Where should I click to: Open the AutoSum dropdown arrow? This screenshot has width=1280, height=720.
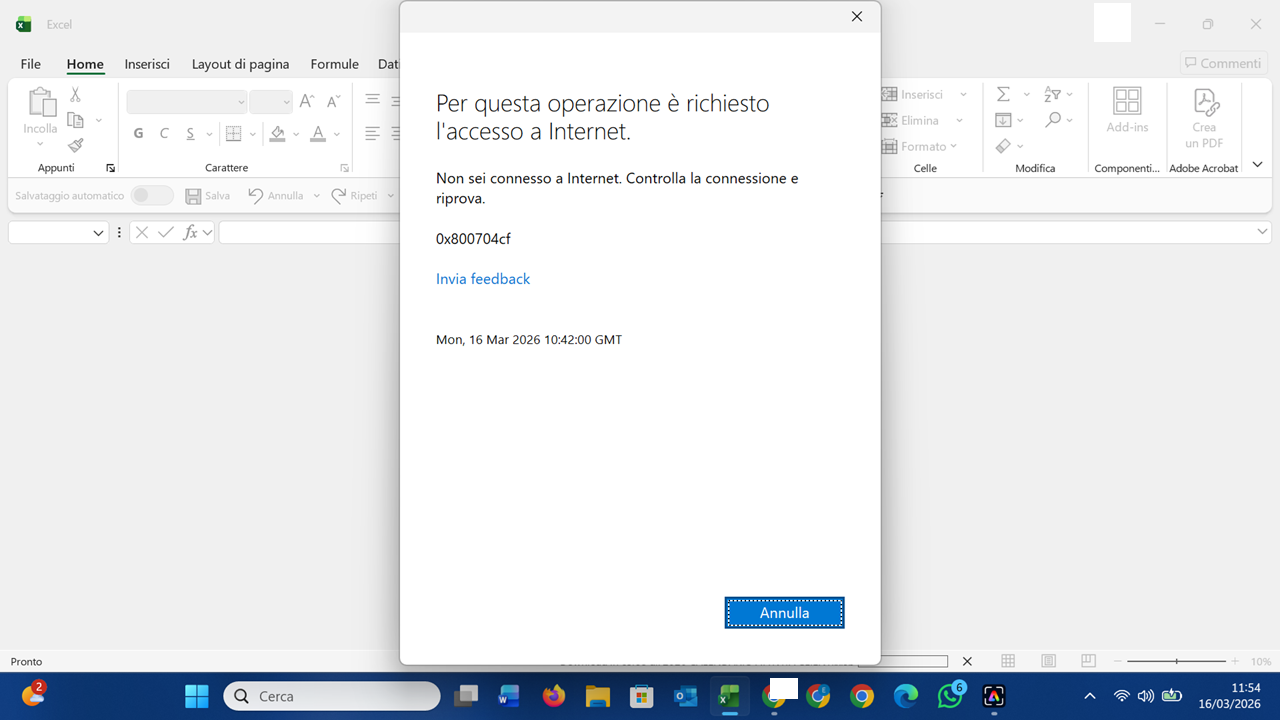click(1026, 95)
